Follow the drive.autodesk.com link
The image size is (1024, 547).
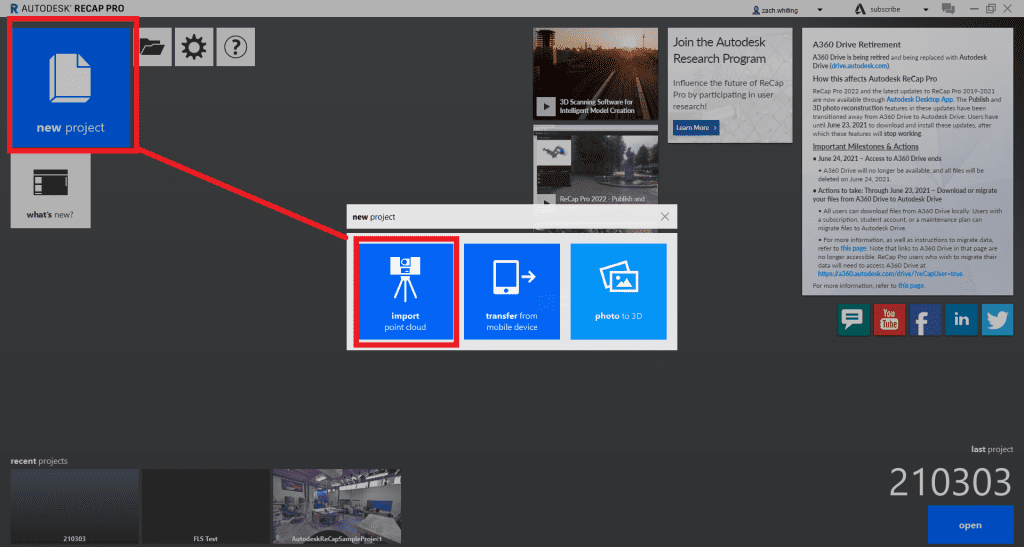(859, 66)
